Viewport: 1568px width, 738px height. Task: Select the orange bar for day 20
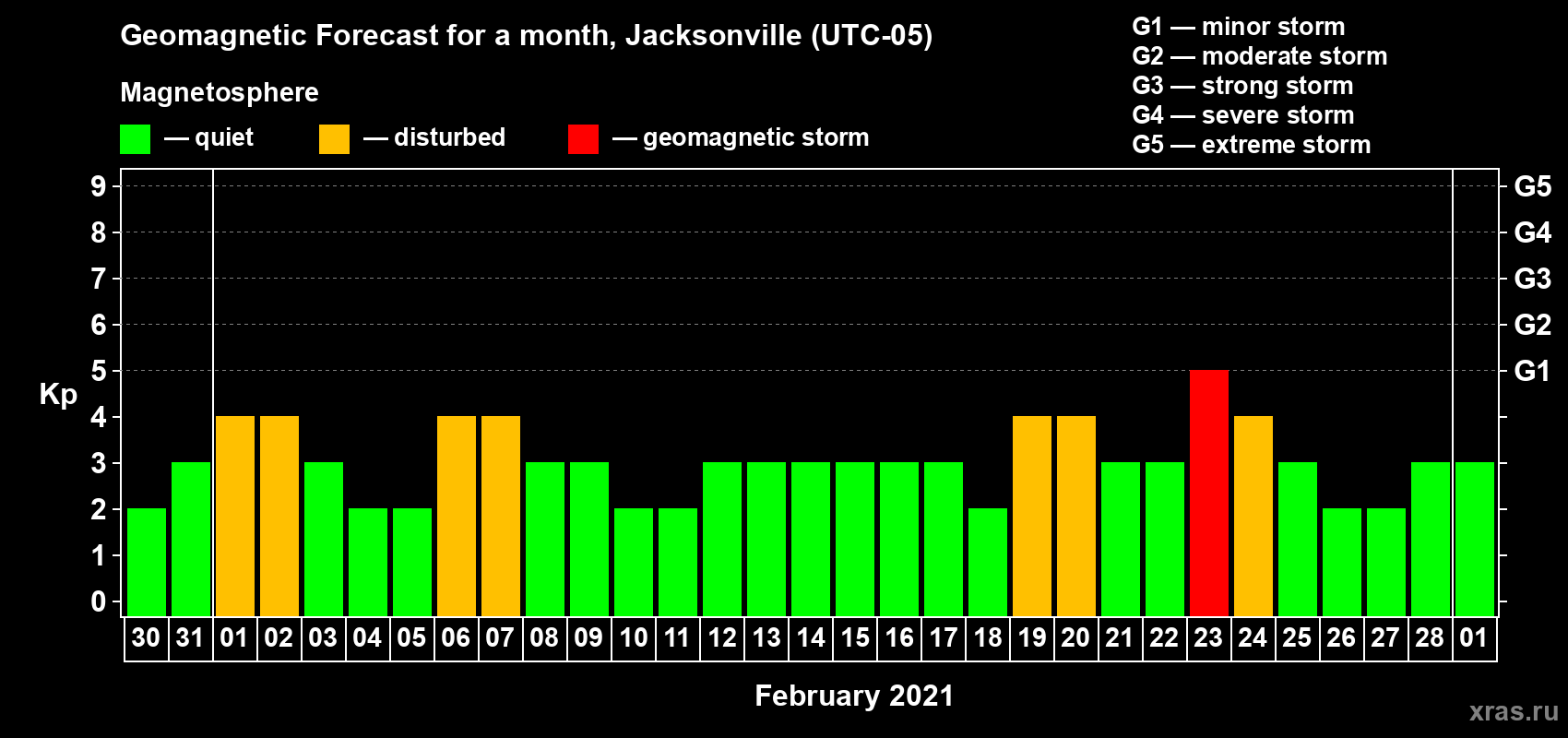coord(1075,516)
